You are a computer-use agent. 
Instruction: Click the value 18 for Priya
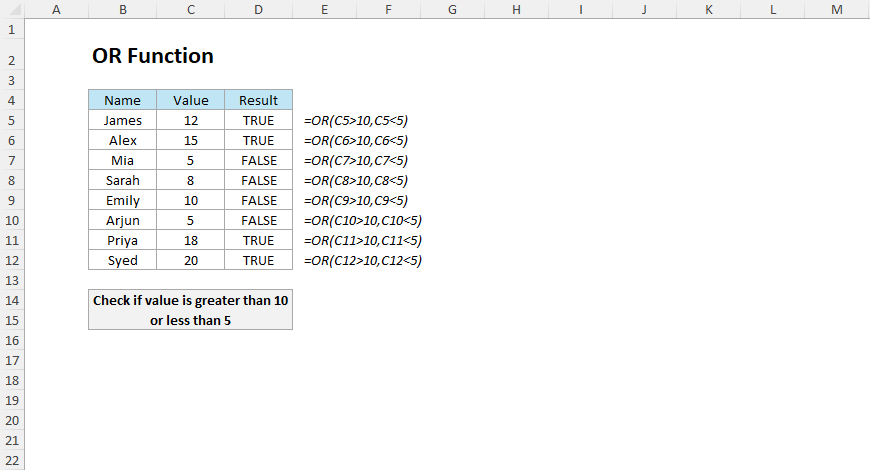[x=191, y=240]
